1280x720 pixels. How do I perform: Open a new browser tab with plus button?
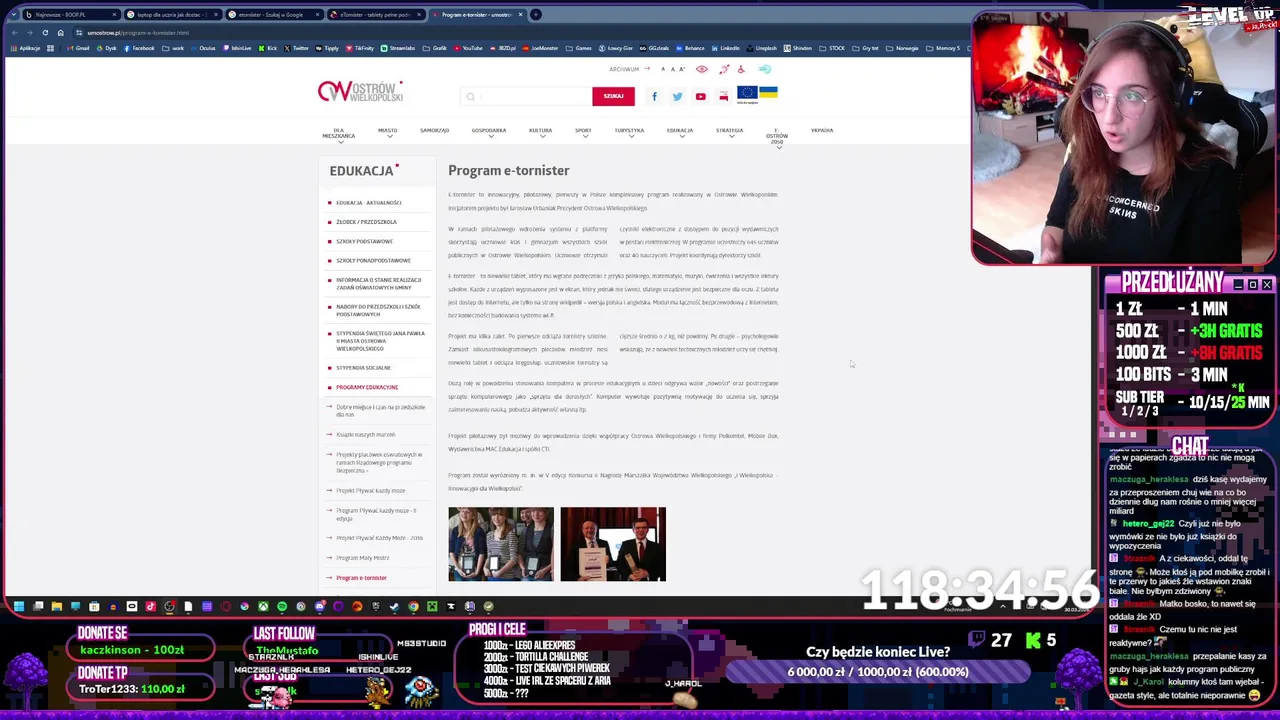tap(536, 15)
